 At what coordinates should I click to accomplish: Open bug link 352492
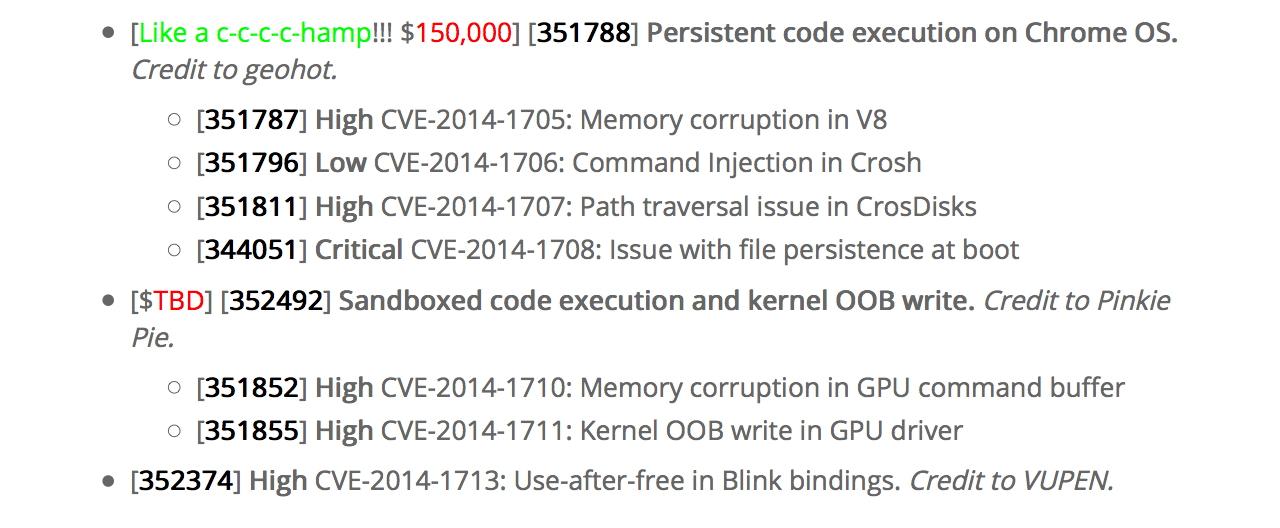coord(277,301)
